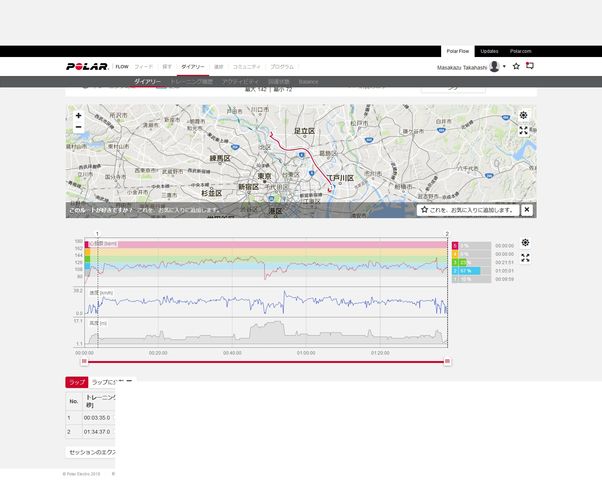Click lap marker 1 on the graph
The height and width of the screenshot is (480, 602).
(97, 233)
